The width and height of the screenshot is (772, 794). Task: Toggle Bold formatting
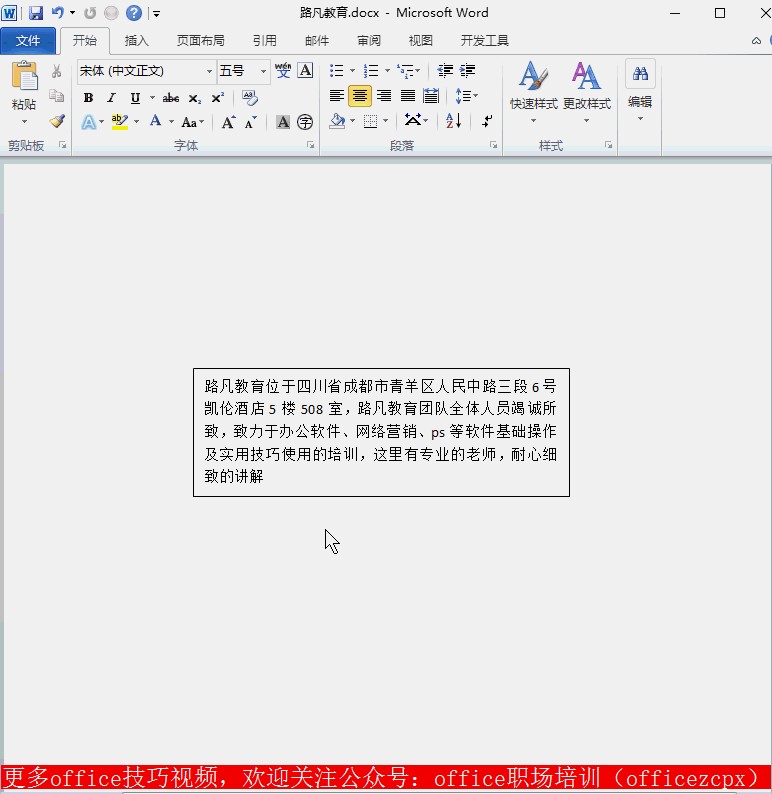88,98
